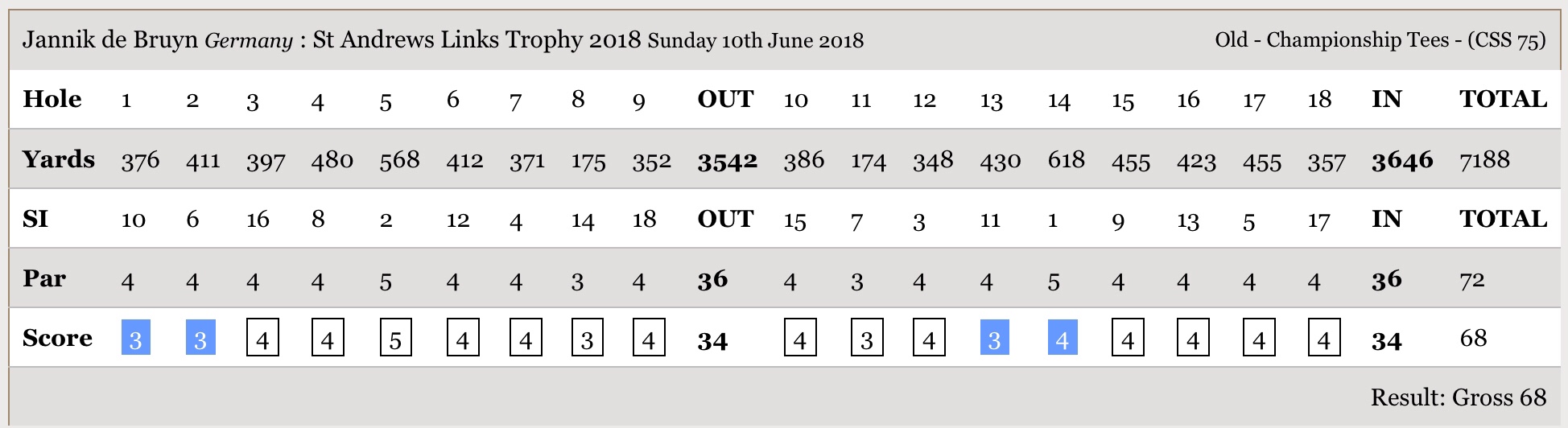Click the blue birdie score on hole 1
The width and height of the screenshot is (1568, 428).
pos(135,337)
